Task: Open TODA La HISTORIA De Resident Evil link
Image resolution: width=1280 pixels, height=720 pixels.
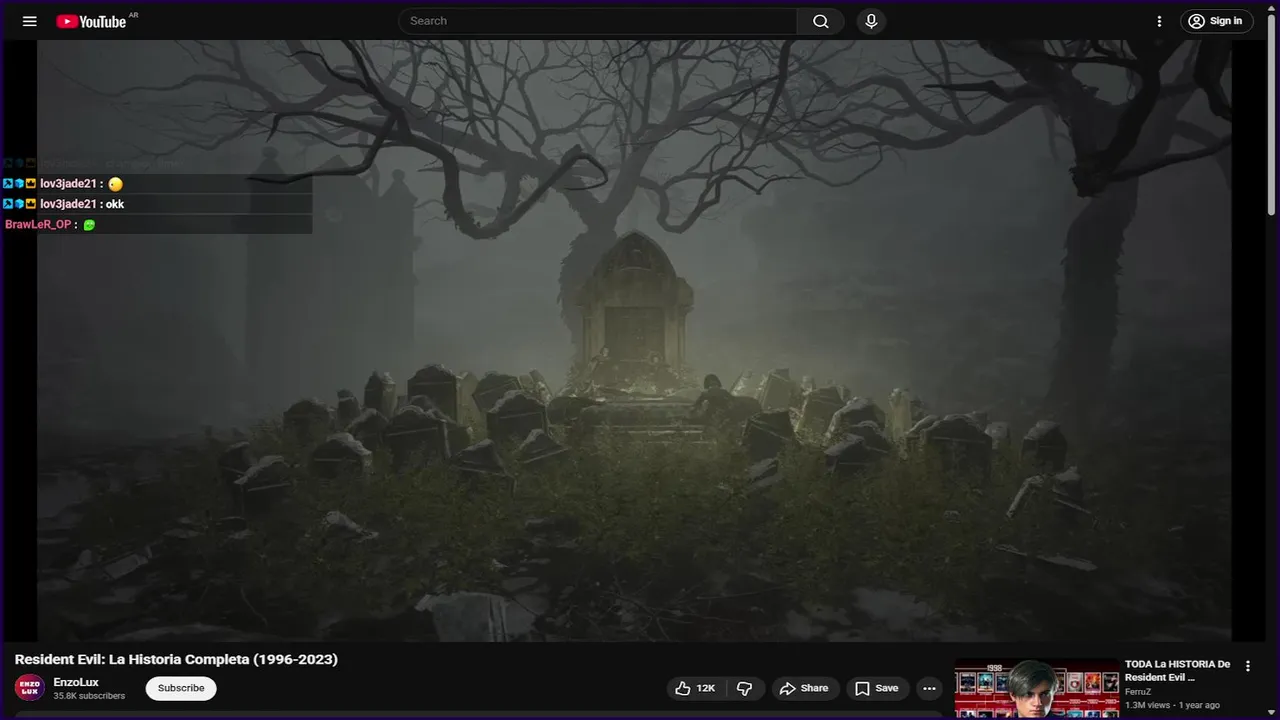Action: pyautogui.click(x=1177, y=670)
